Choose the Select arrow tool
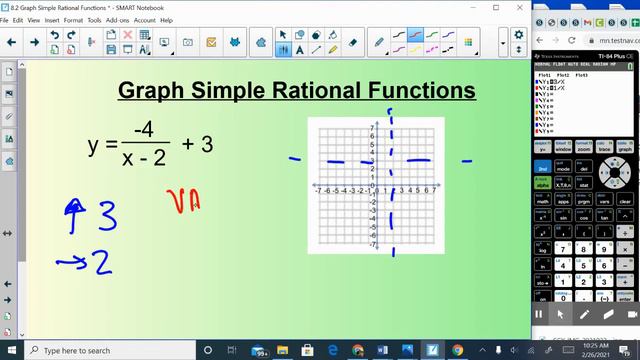The width and height of the screenshot is (640, 360). point(283,35)
